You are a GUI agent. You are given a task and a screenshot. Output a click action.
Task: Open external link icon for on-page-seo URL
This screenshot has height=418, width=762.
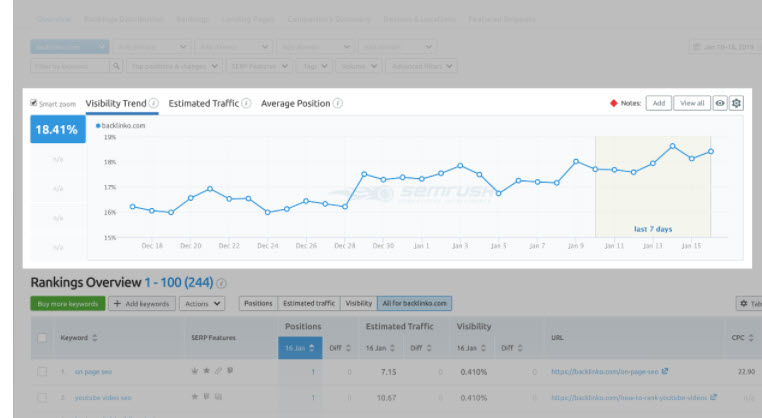pos(665,371)
